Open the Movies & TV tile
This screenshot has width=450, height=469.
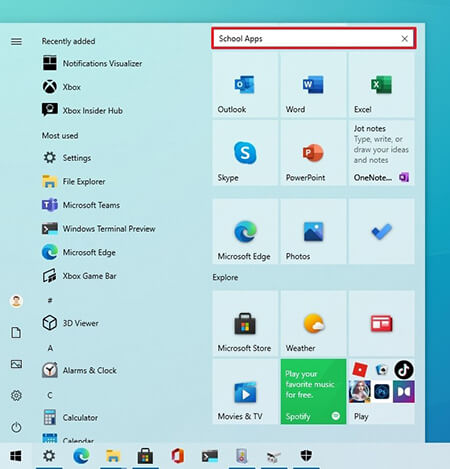(x=245, y=392)
